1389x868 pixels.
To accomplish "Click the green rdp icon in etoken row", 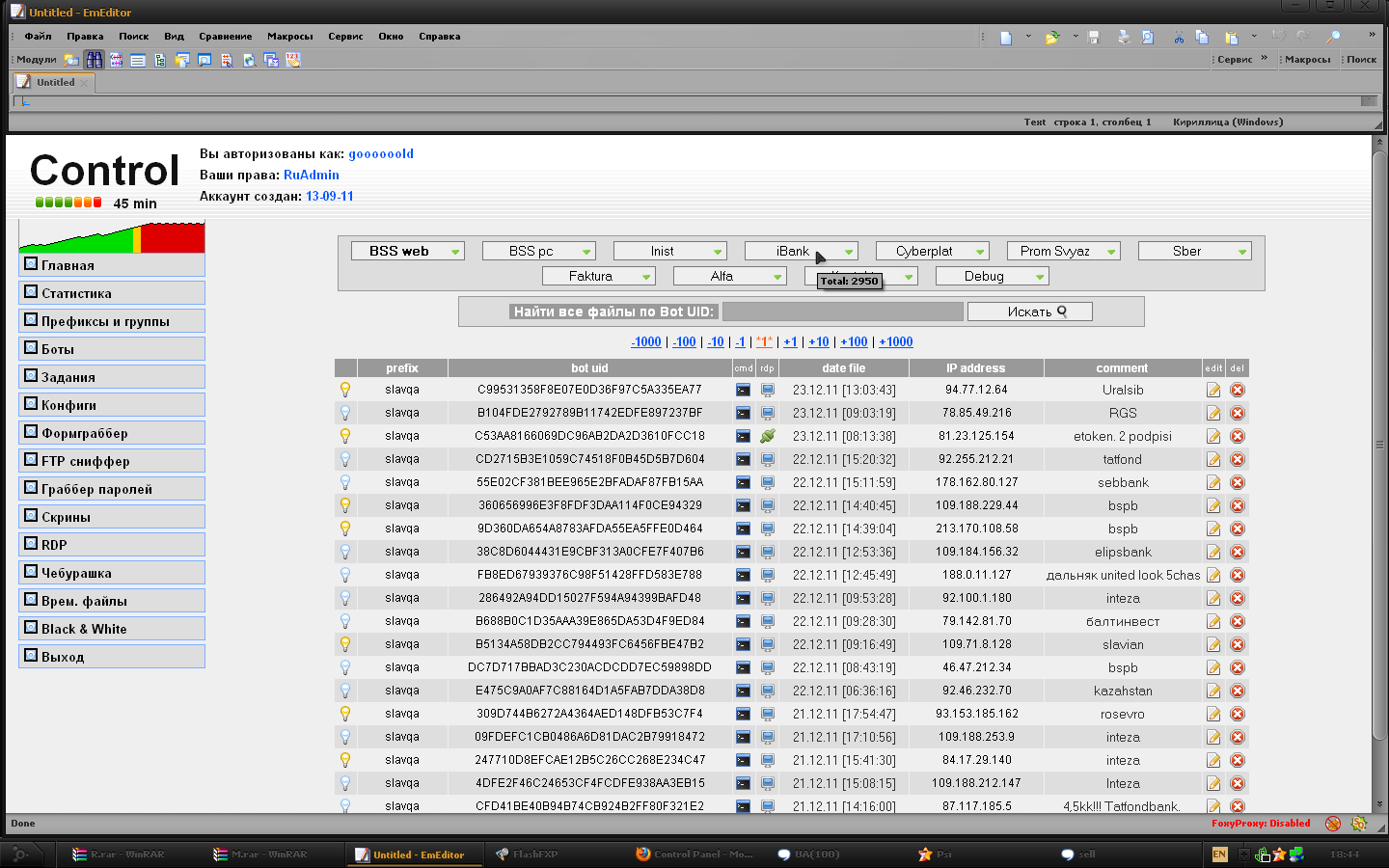I will pos(768,436).
